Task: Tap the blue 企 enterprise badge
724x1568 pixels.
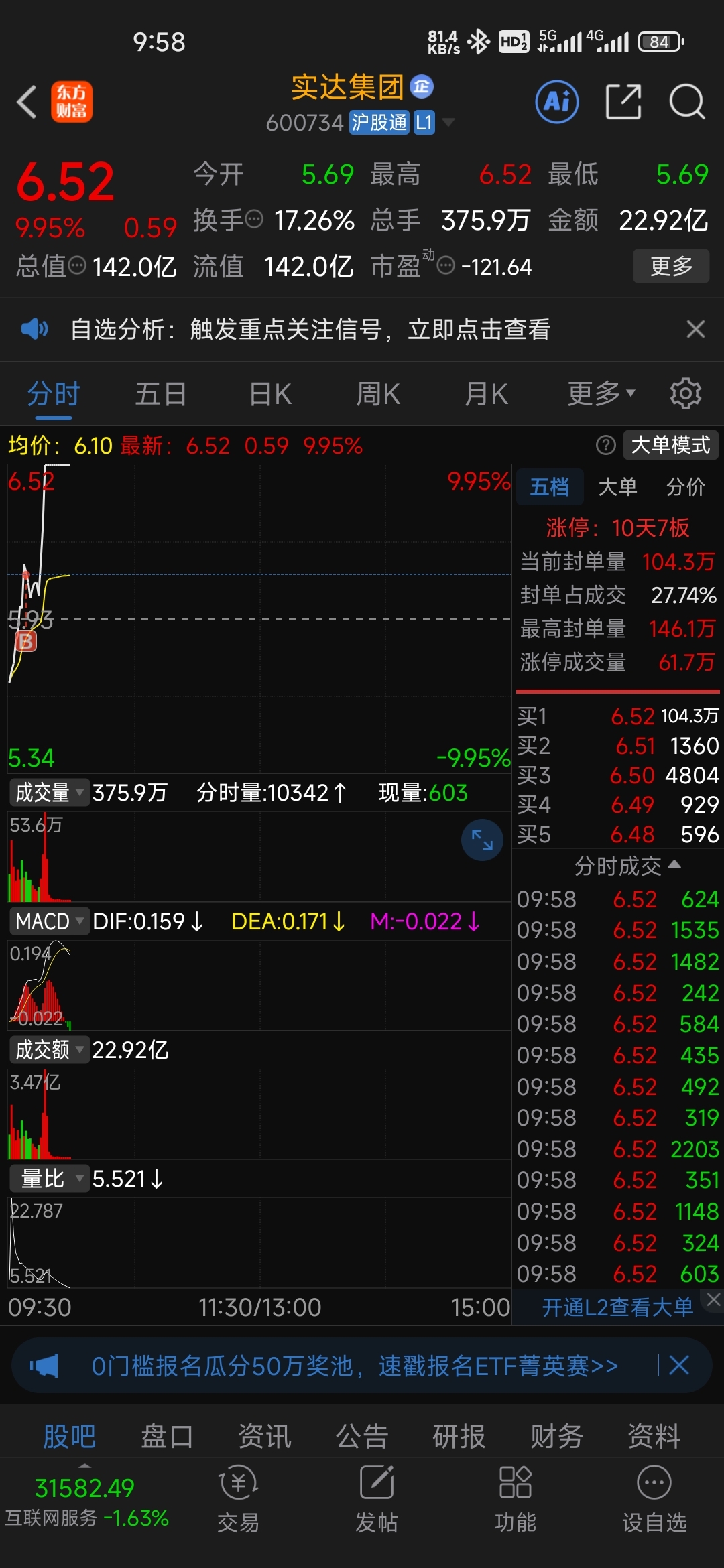Action: click(422, 86)
